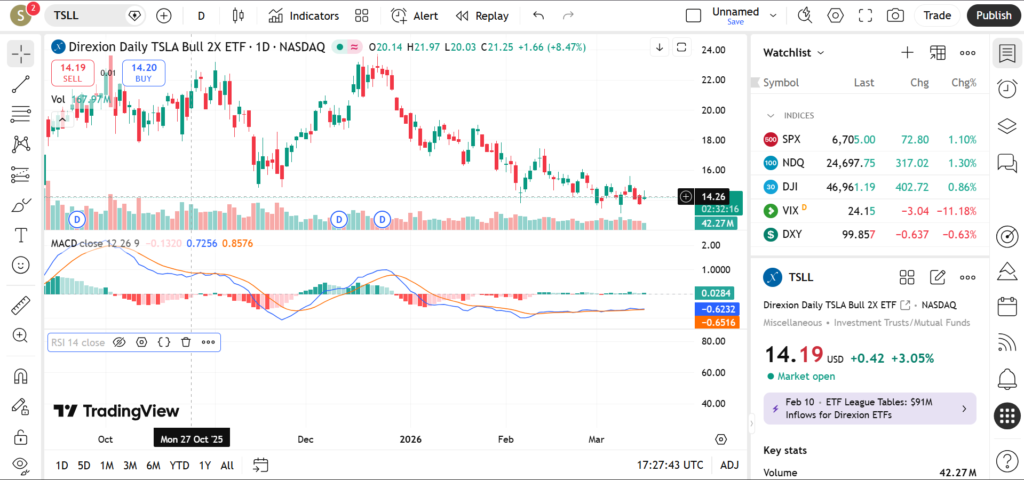
Task: Click the red SELL price button
Action: 73,73
